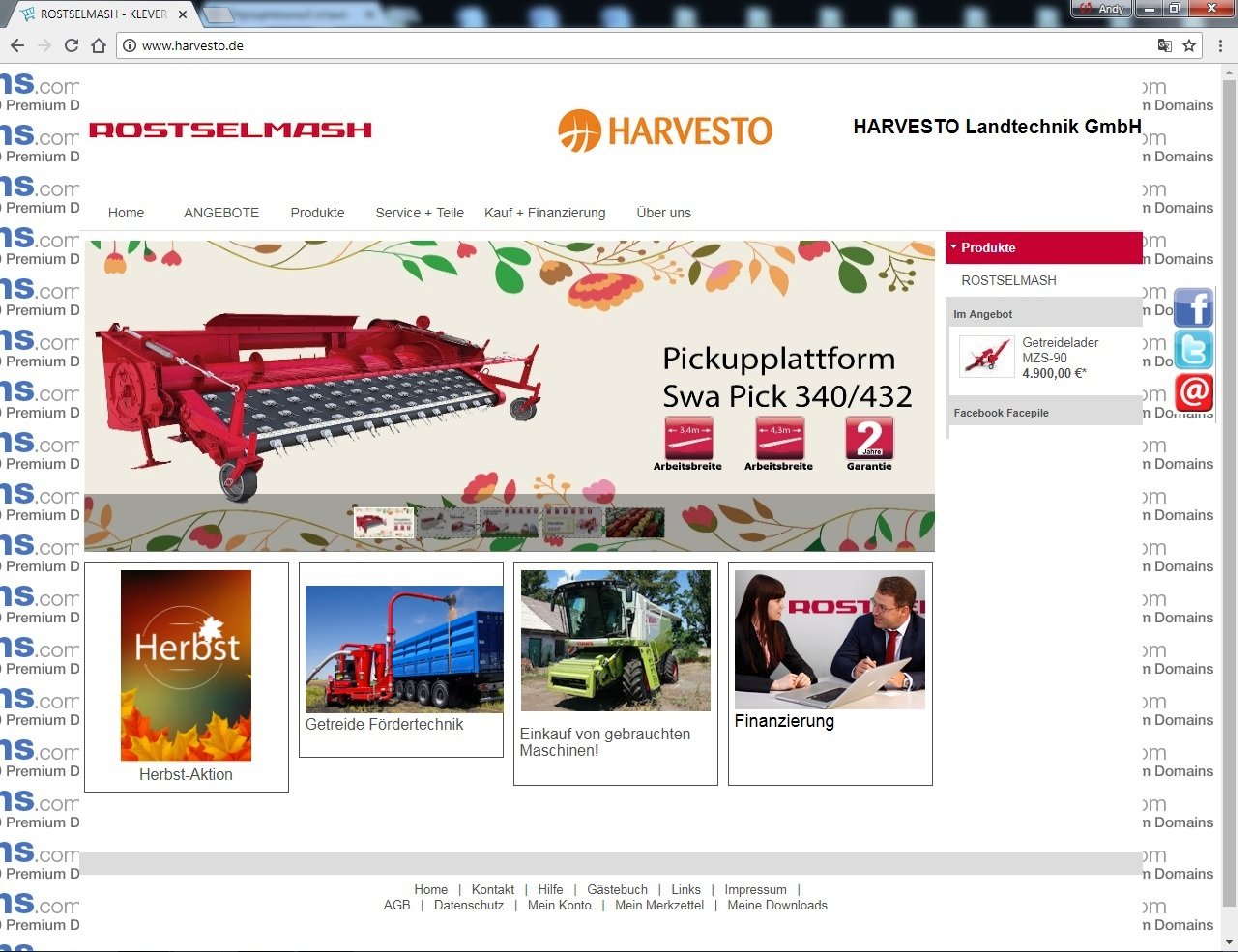
Task: Click HARVESTO Landtechnik GmbH heading
Action: (997, 127)
